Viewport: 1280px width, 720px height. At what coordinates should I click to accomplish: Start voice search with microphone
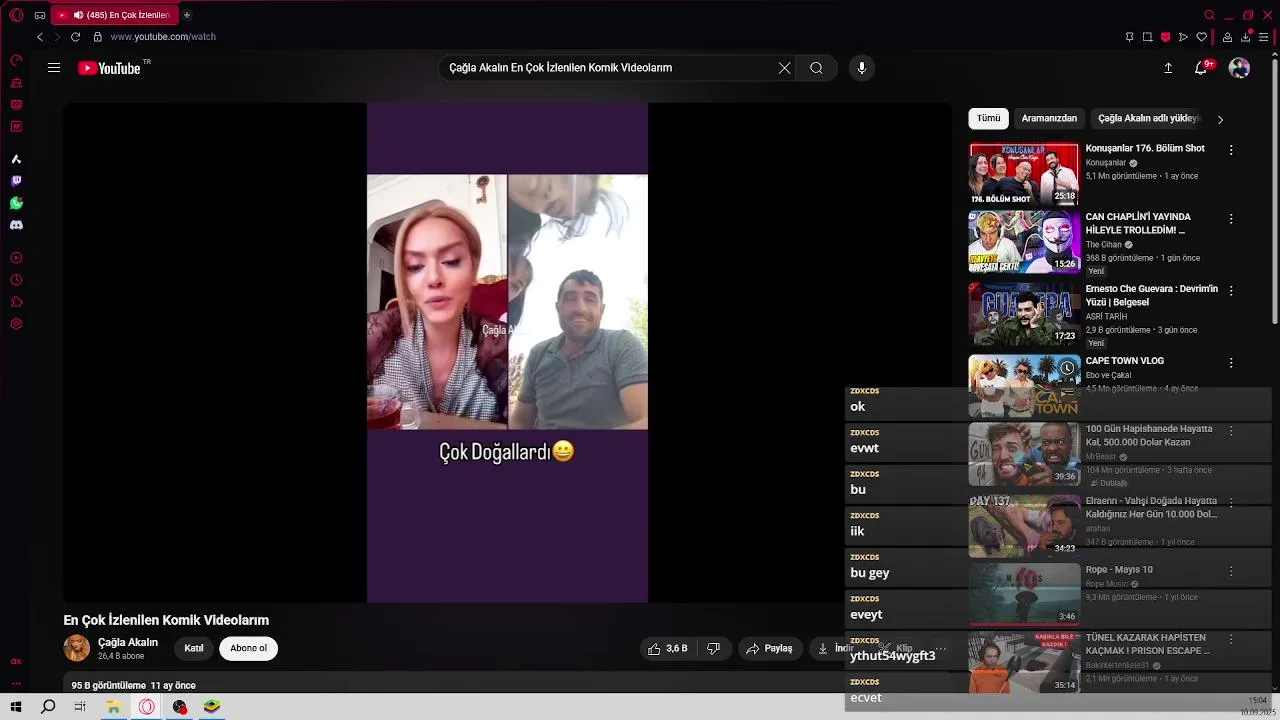(862, 68)
